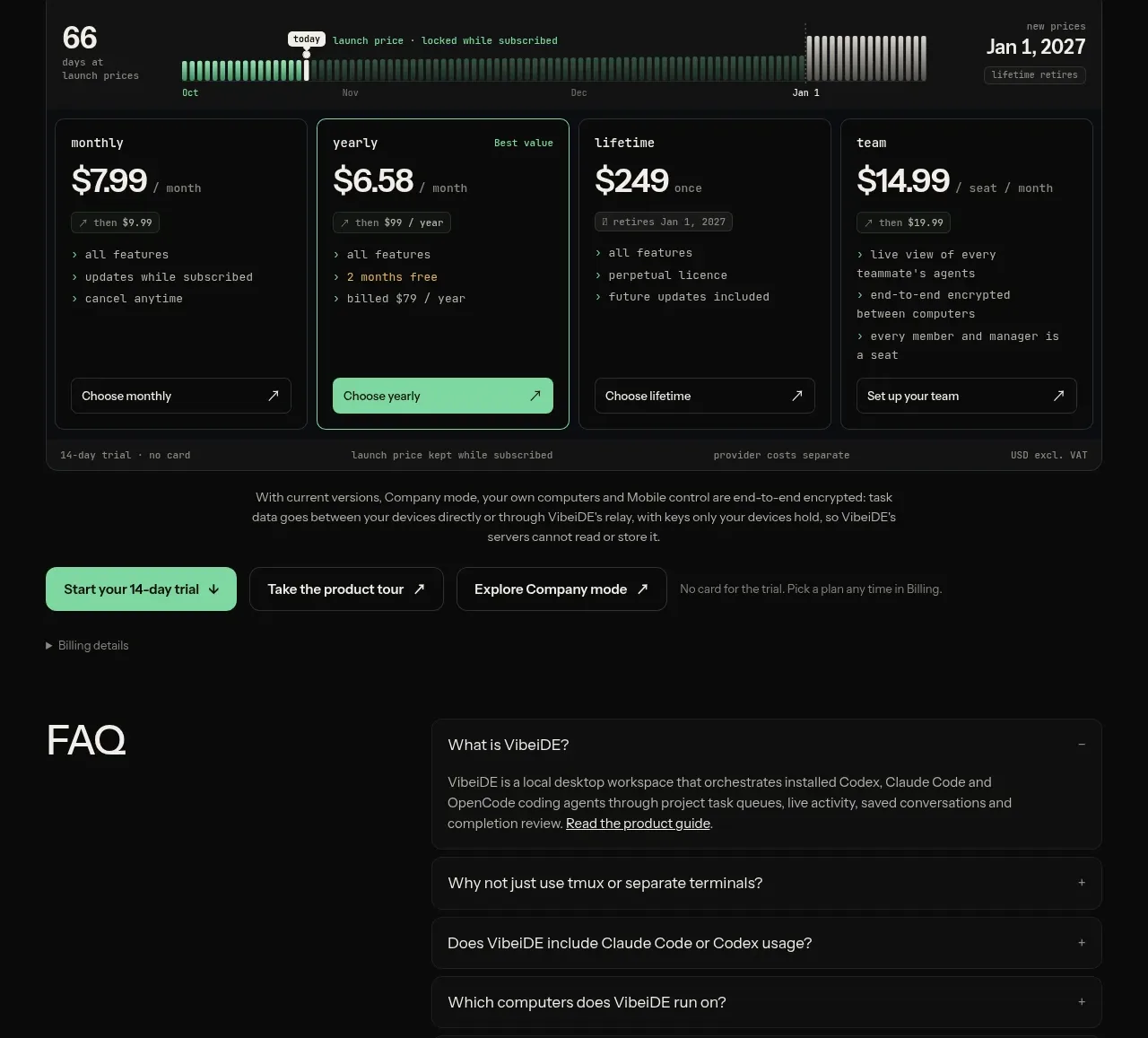Click the USD excl. VAT footnote
The width and height of the screenshot is (1148, 1038).
coord(1048,456)
